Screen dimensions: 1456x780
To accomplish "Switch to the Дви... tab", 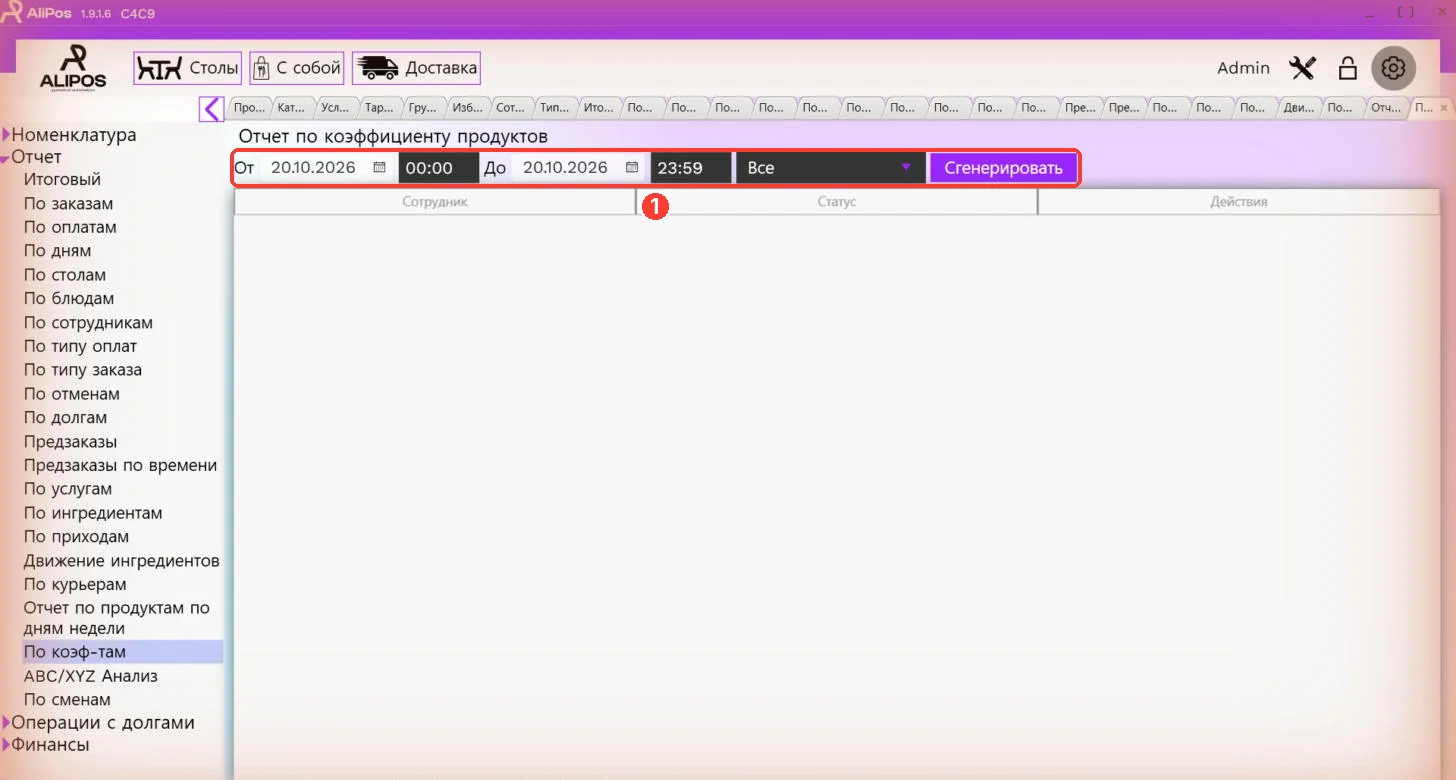I will (x=1299, y=107).
